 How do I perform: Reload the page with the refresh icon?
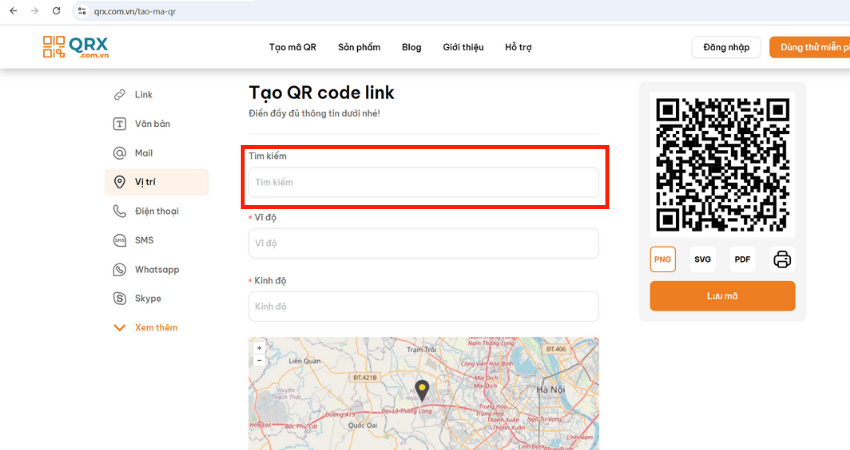click(56, 11)
